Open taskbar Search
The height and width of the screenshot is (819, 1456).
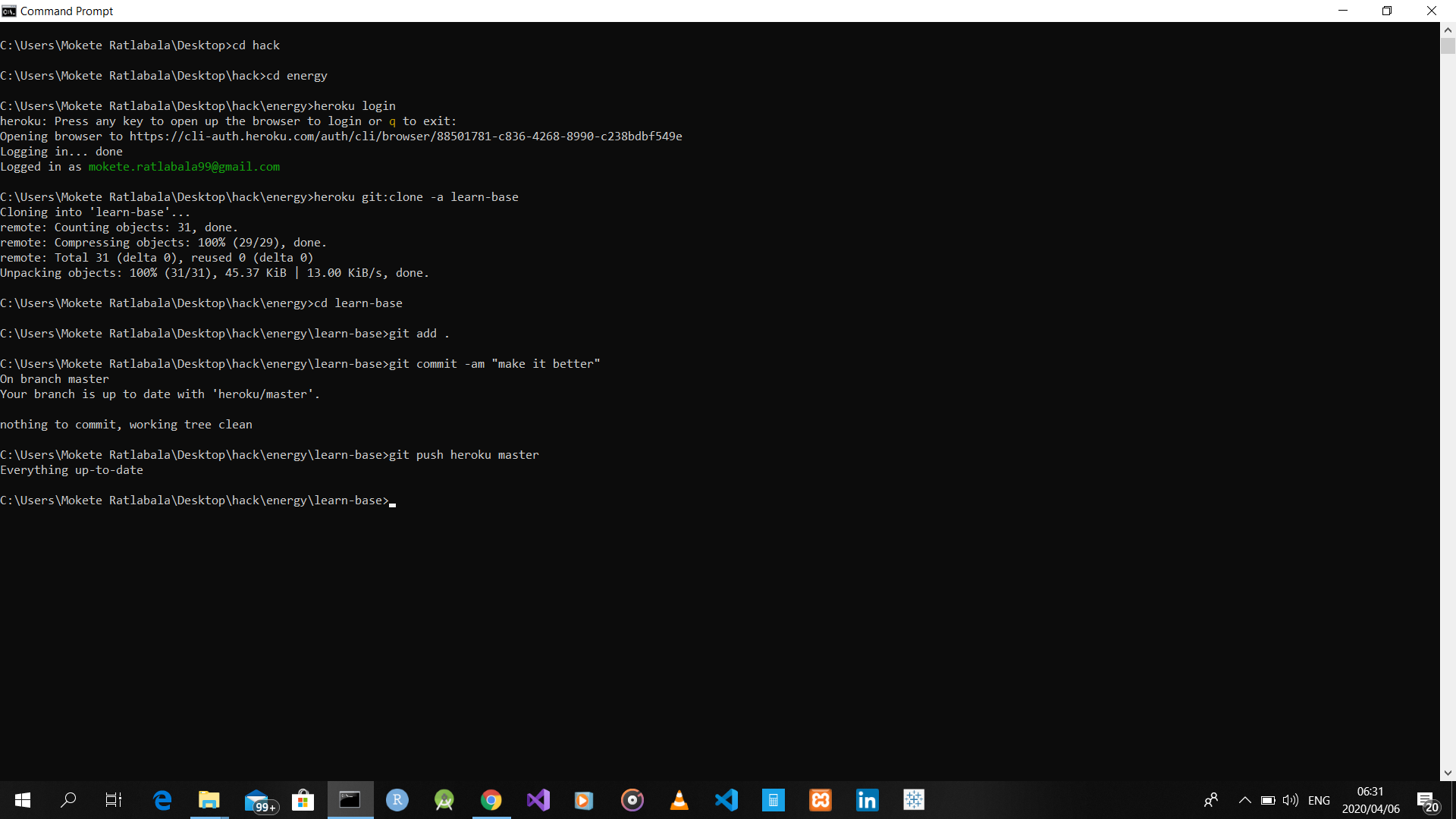pos(68,800)
